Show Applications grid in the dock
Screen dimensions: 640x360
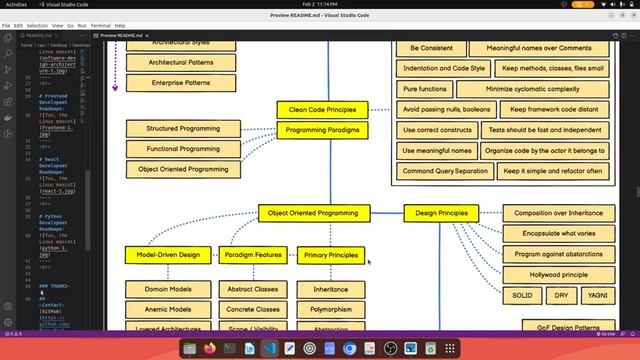pos(450,349)
